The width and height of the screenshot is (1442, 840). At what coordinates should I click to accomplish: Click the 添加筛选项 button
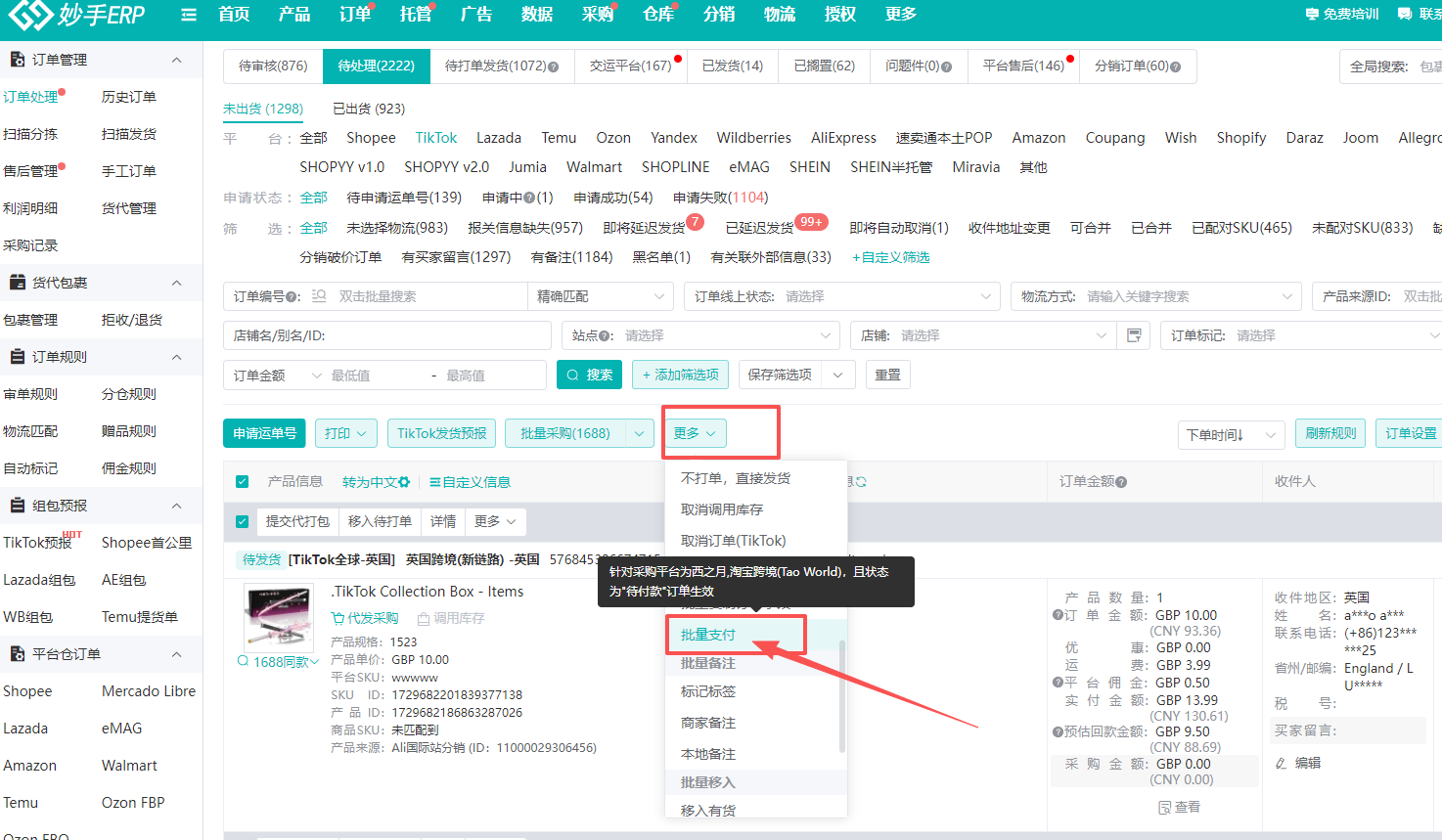tap(681, 375)
